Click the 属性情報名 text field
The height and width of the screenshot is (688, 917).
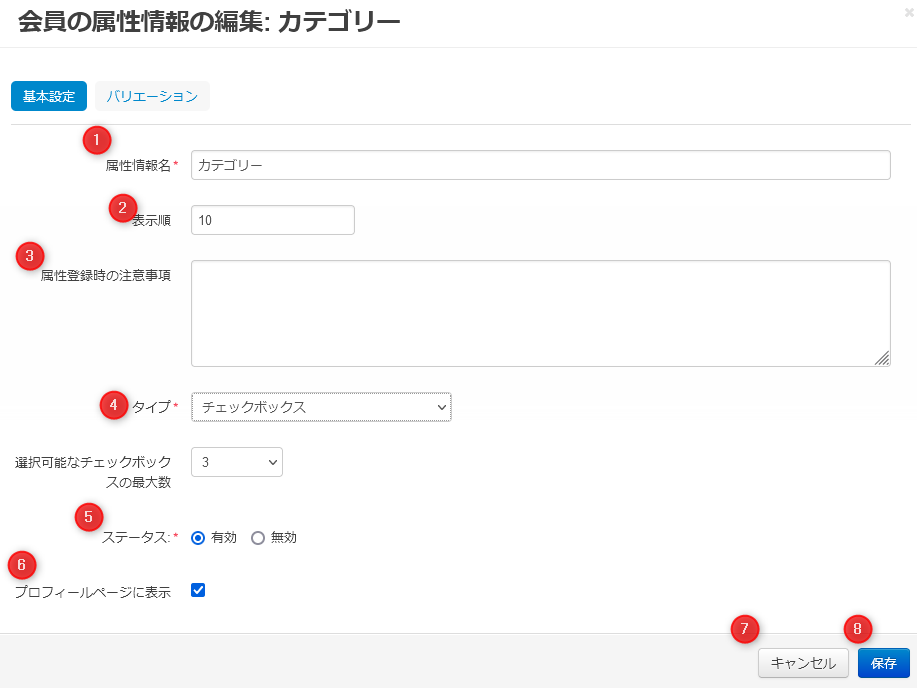pos(540,165)
